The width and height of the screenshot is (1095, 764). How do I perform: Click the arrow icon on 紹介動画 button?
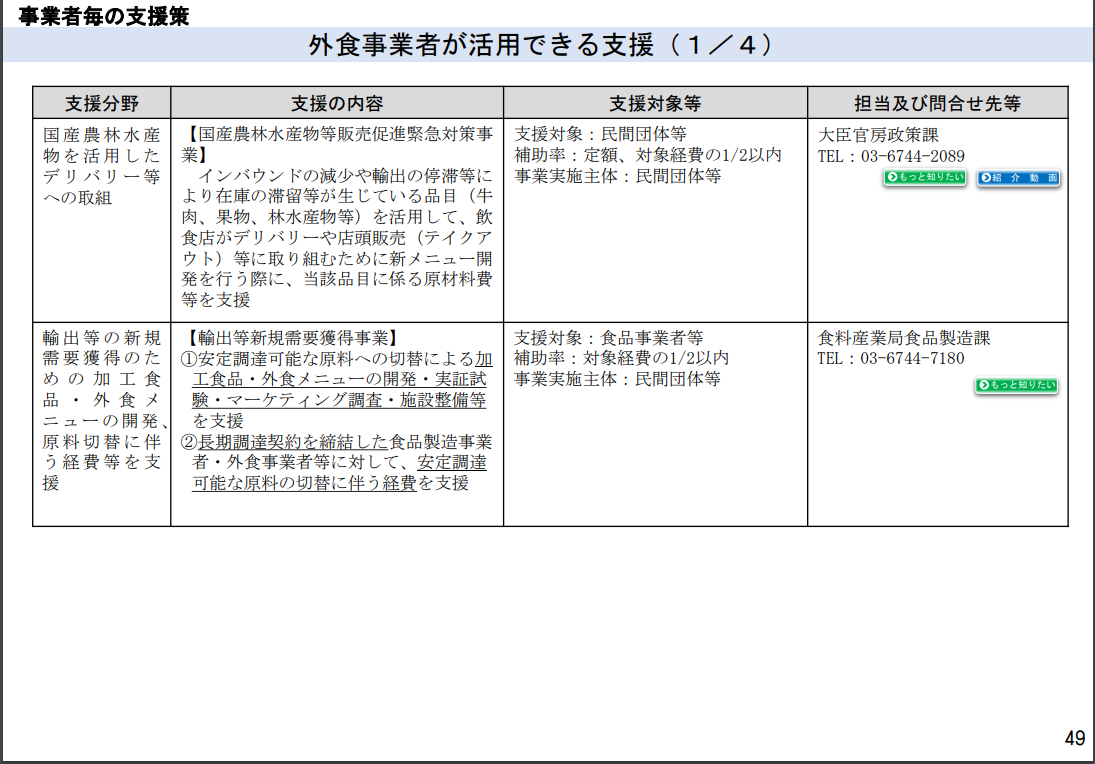pos(986,178)
